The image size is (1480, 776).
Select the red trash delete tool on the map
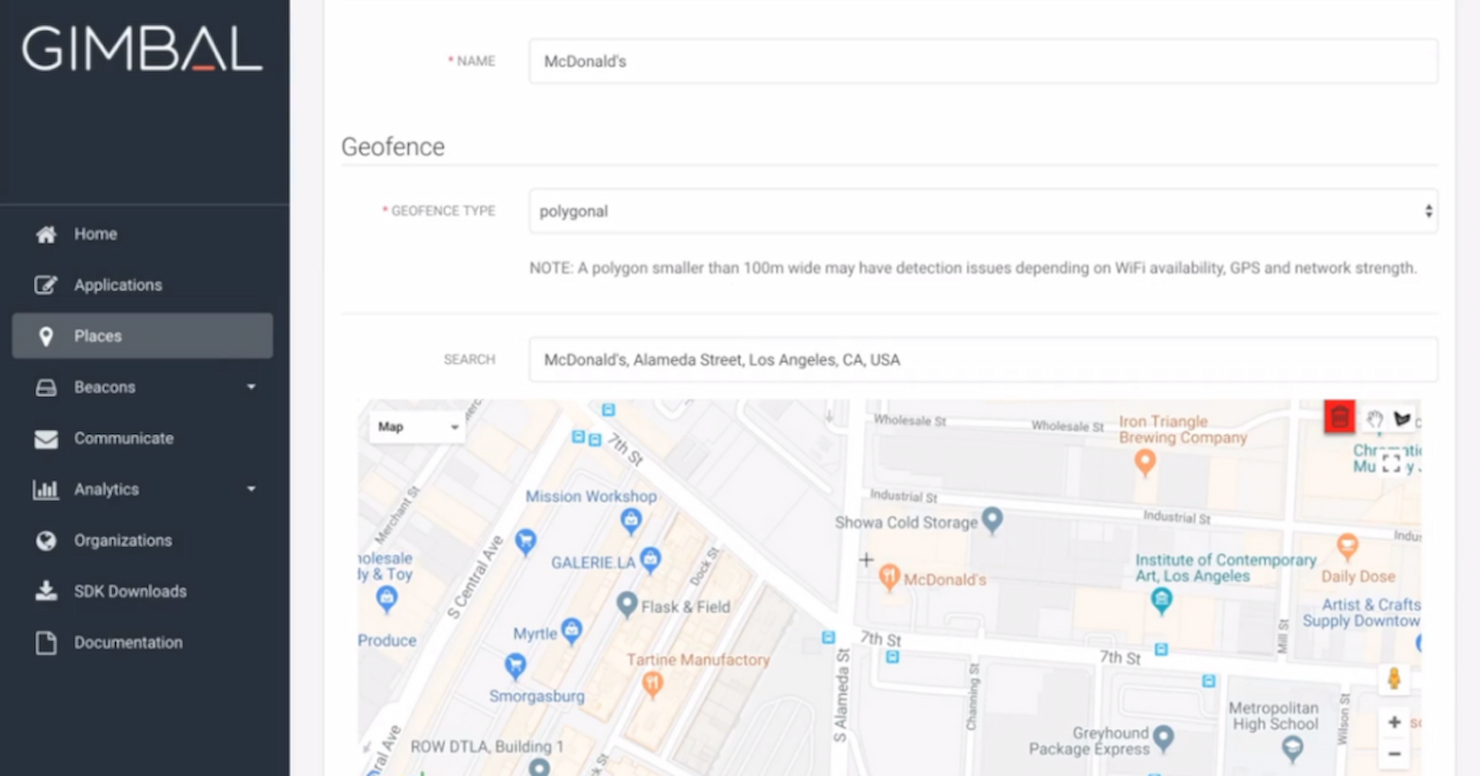pos(1338,418)
